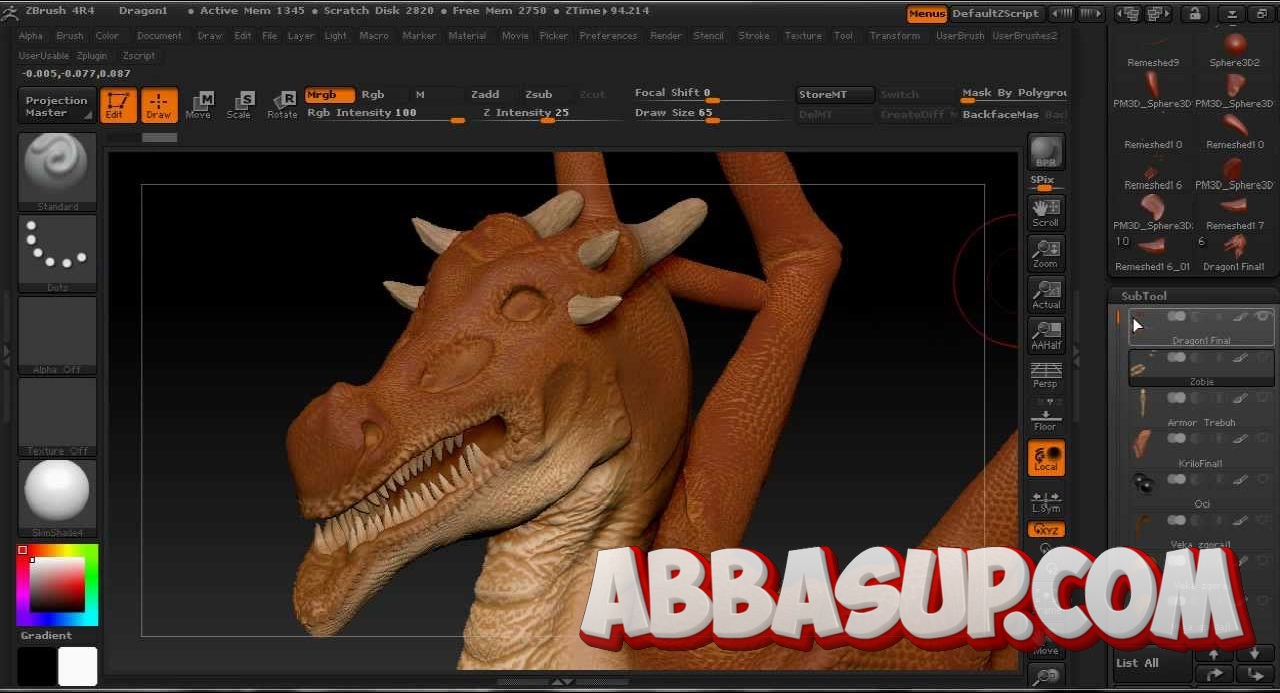Viewport: 1280px width, 693px height.
Task: Pick the Remeshed1 6_01 tool thumbnail
Action: click(1153, 254)
